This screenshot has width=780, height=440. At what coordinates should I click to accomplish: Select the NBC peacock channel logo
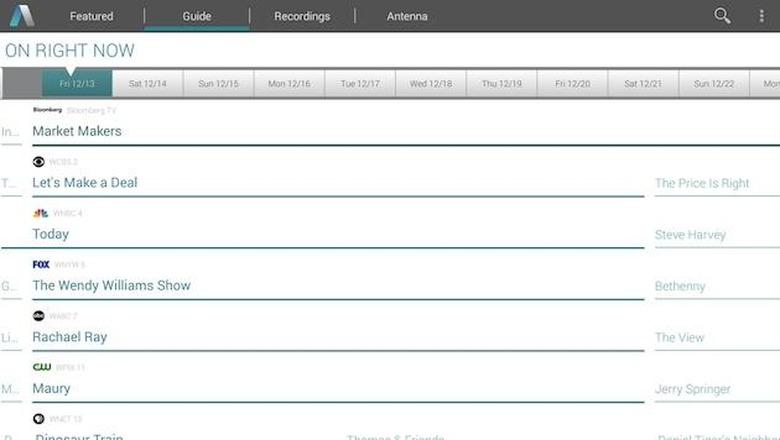point(40,213)
